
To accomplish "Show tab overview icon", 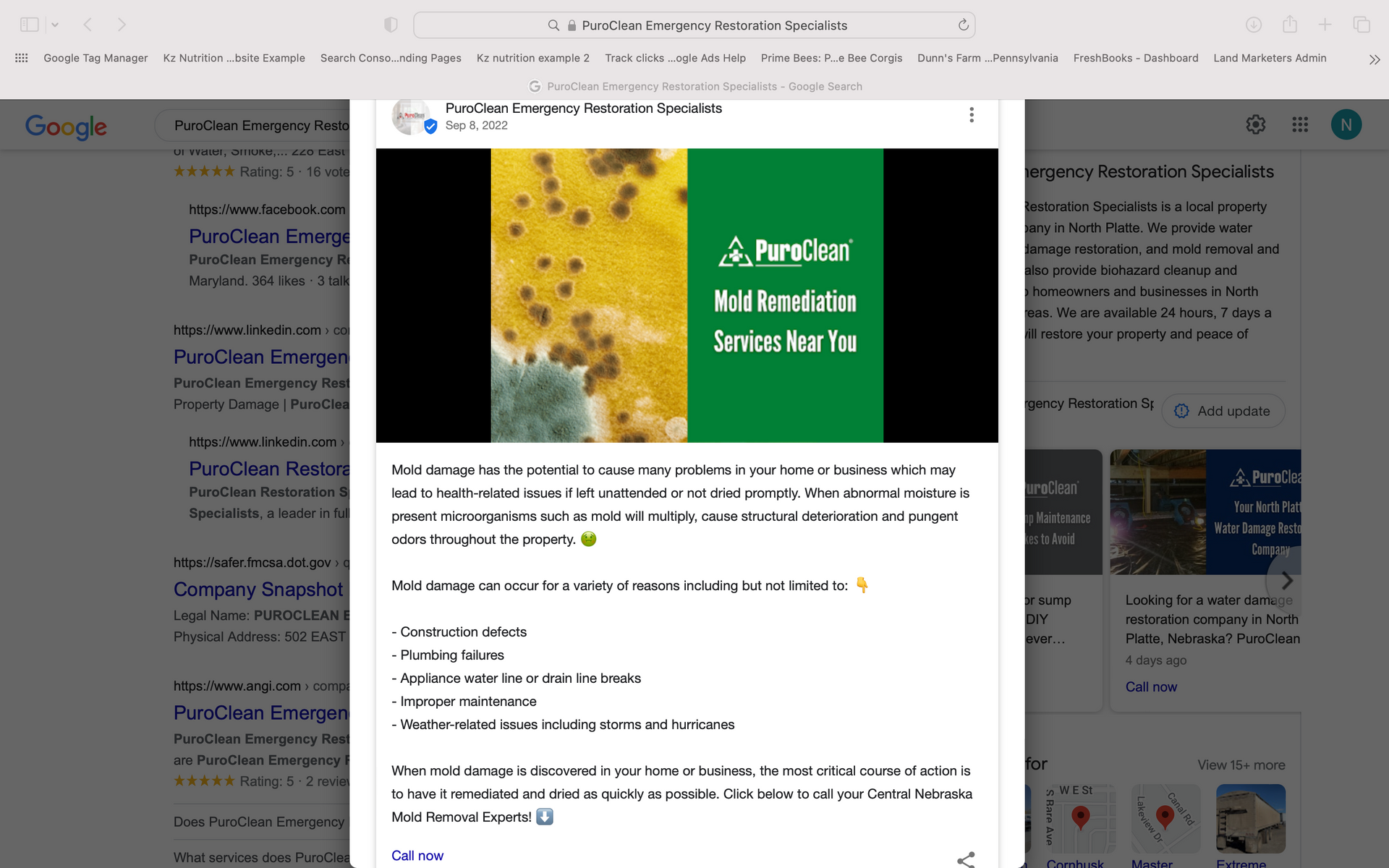I will click(x=1362, y=25).
